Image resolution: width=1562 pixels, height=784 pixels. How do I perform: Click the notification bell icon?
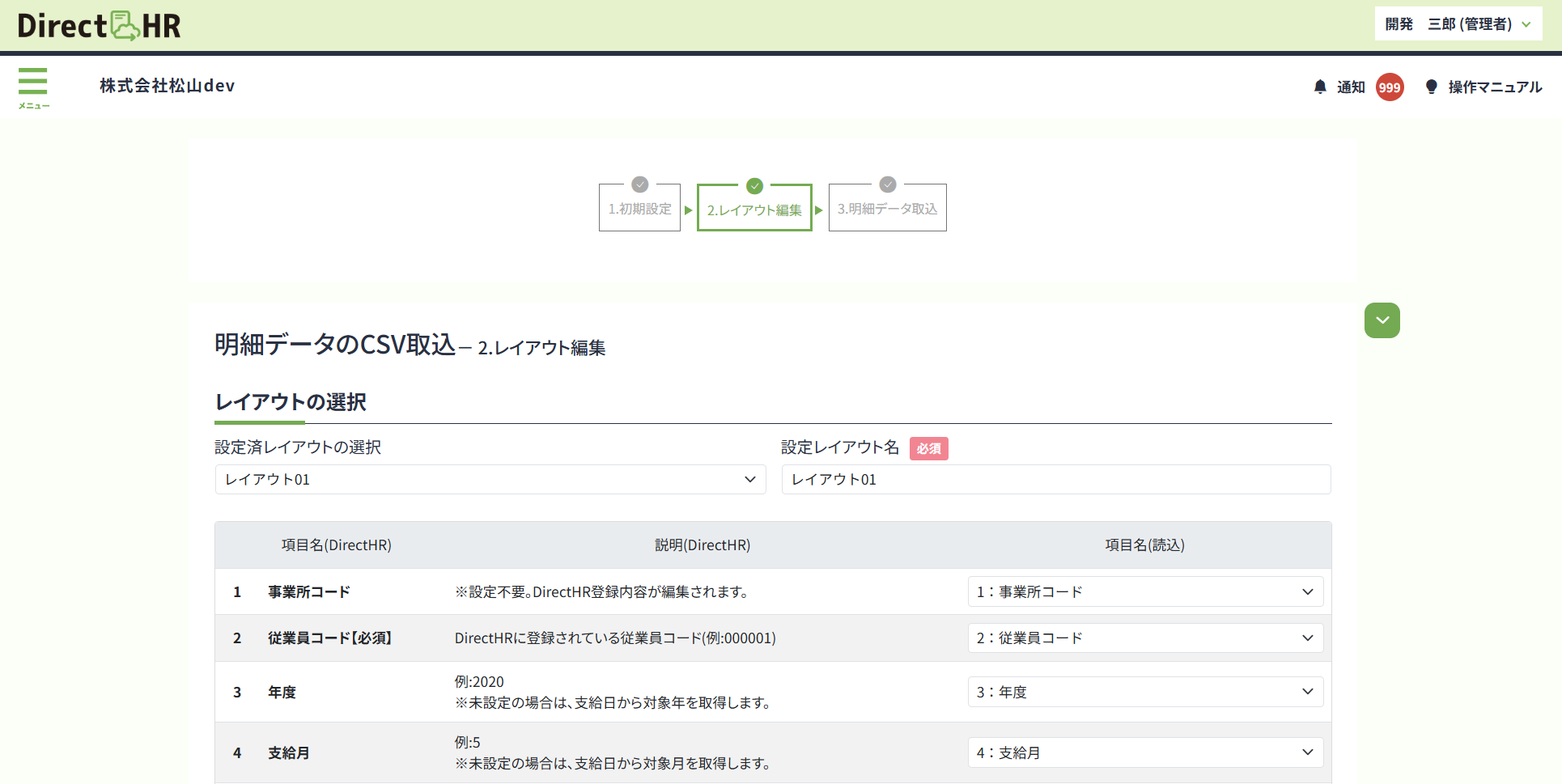1320,87
